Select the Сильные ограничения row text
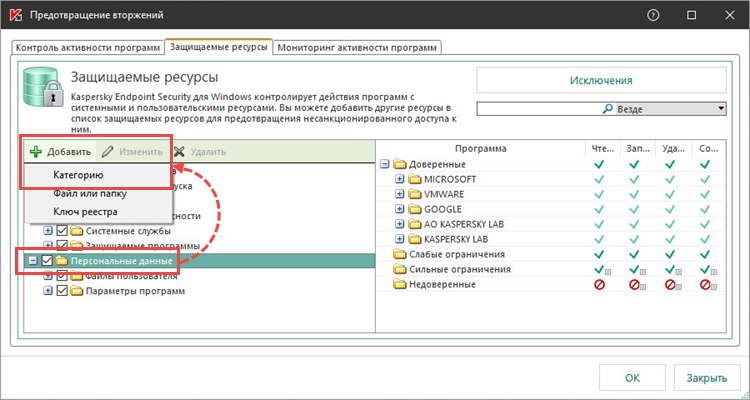Screen dimensions: 750x400 coord(460,269)
